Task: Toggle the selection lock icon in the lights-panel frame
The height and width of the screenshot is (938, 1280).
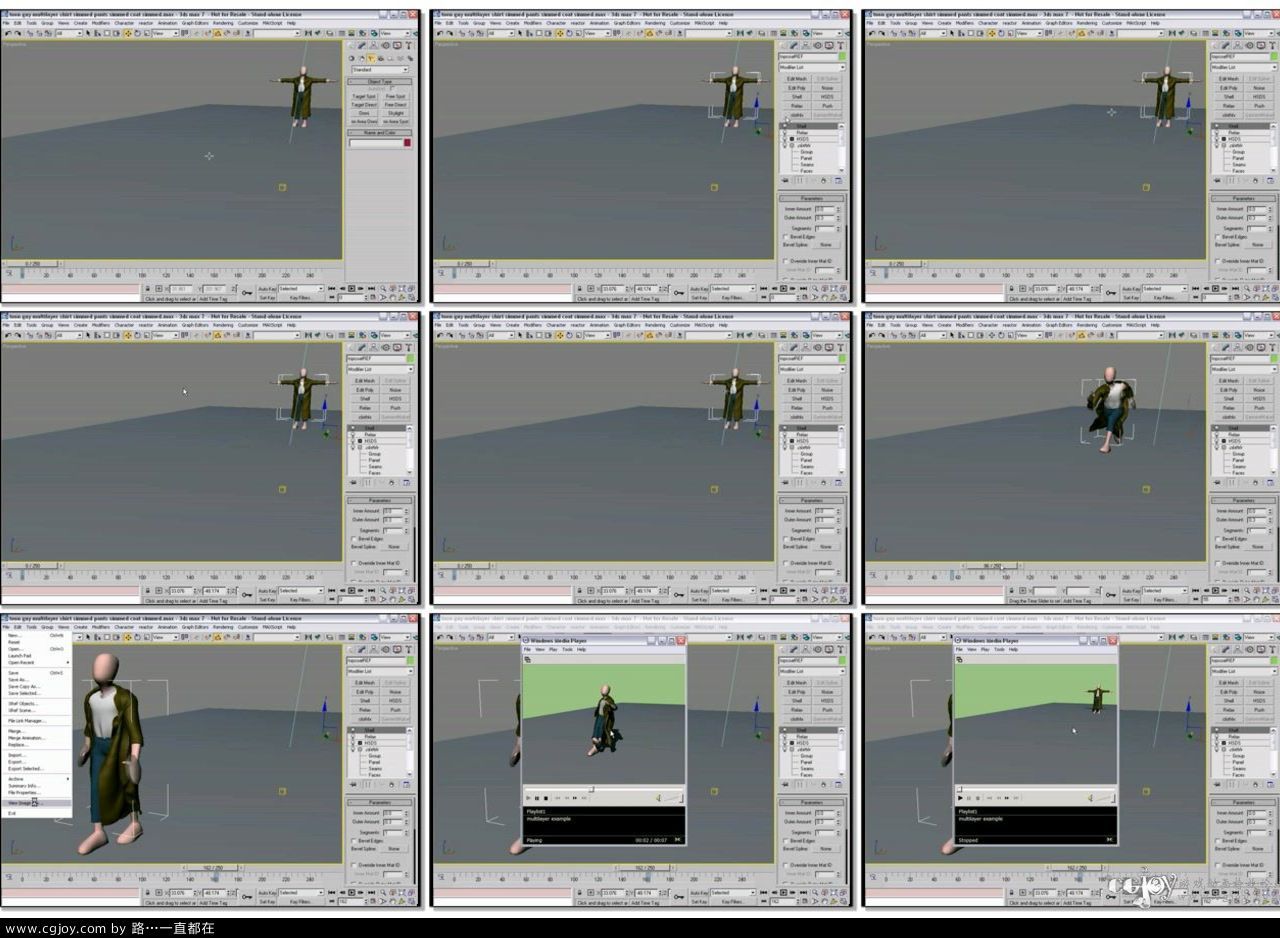Action: (148, 289)
